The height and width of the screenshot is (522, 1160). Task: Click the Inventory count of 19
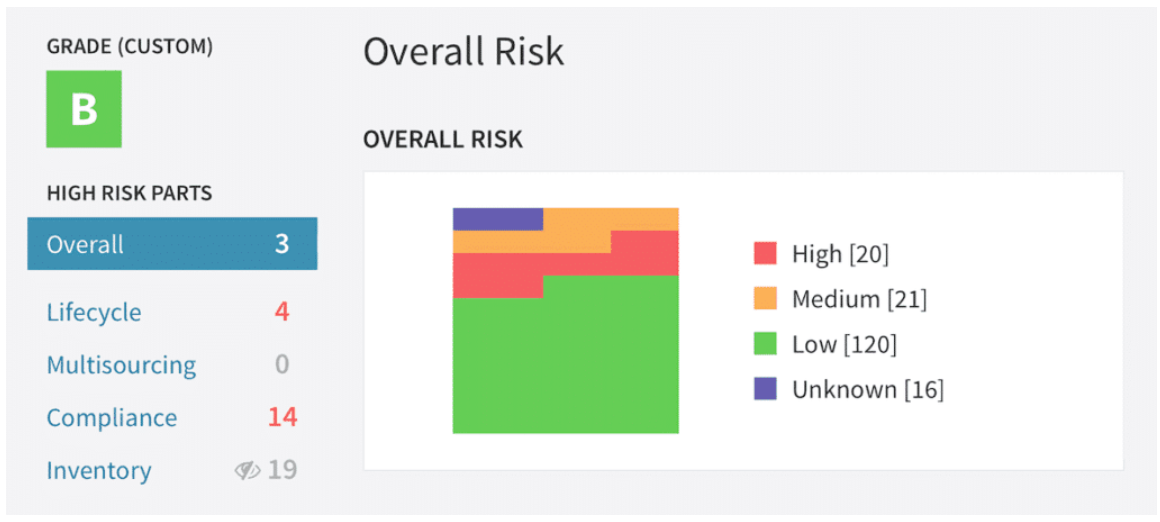tap(282, 470)
